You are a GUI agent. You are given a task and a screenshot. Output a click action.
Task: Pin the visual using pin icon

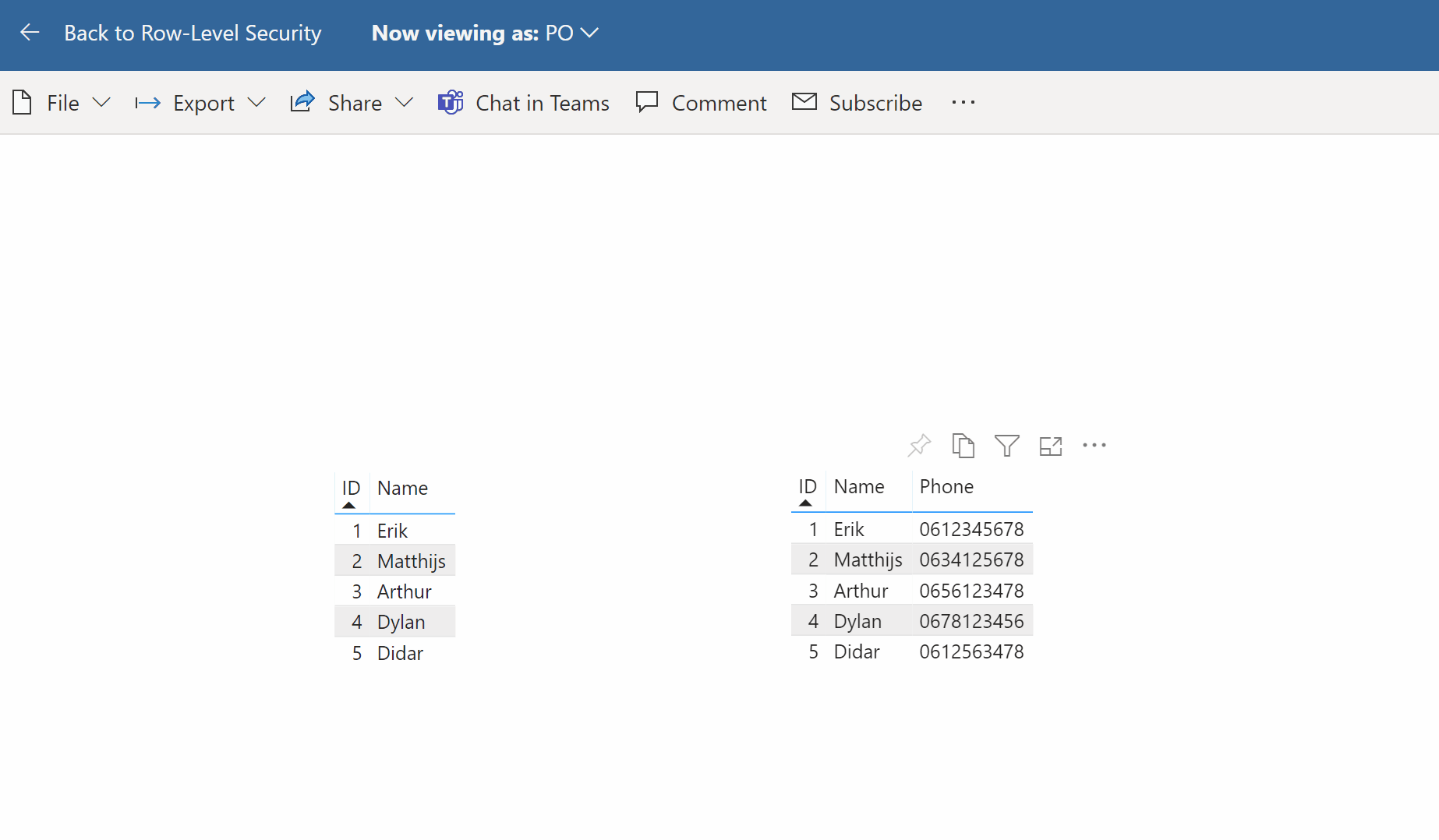[x=919, y=446]
